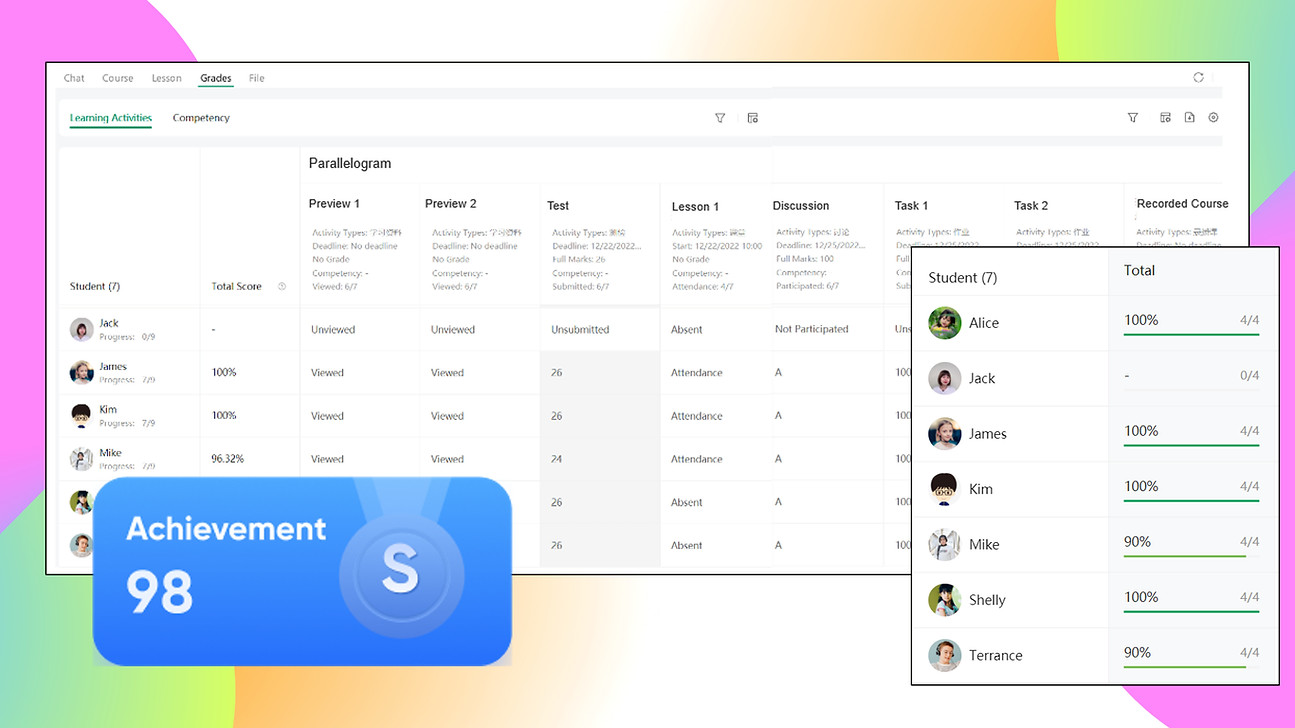Screen dimensions: 1295x728
Task: Open the settings gear icon in the grades toolbar
Action: click(x=1213, y=118)
